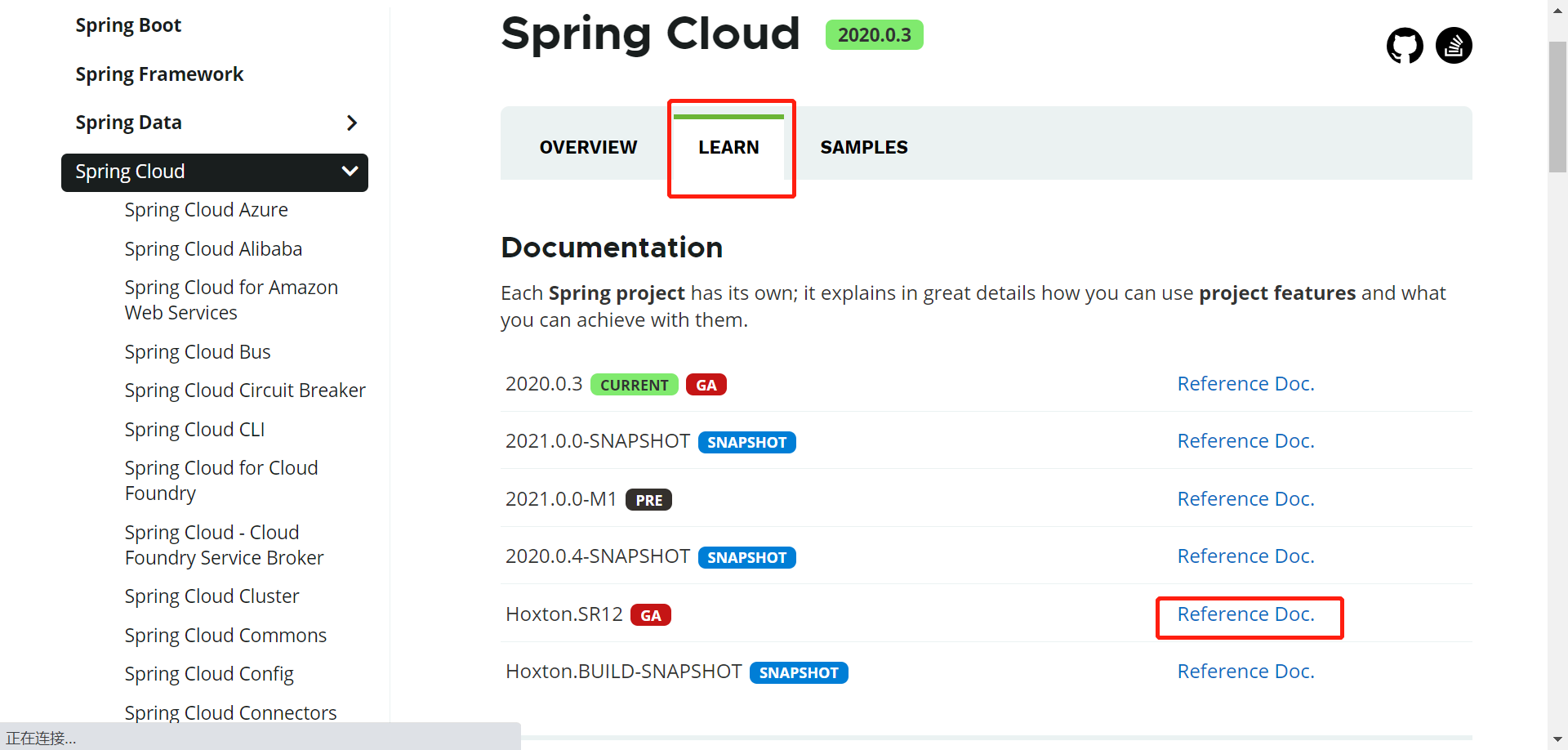Click the Documentation heading
Screen dimensions: 1568x750
click(x=612, y=248)
